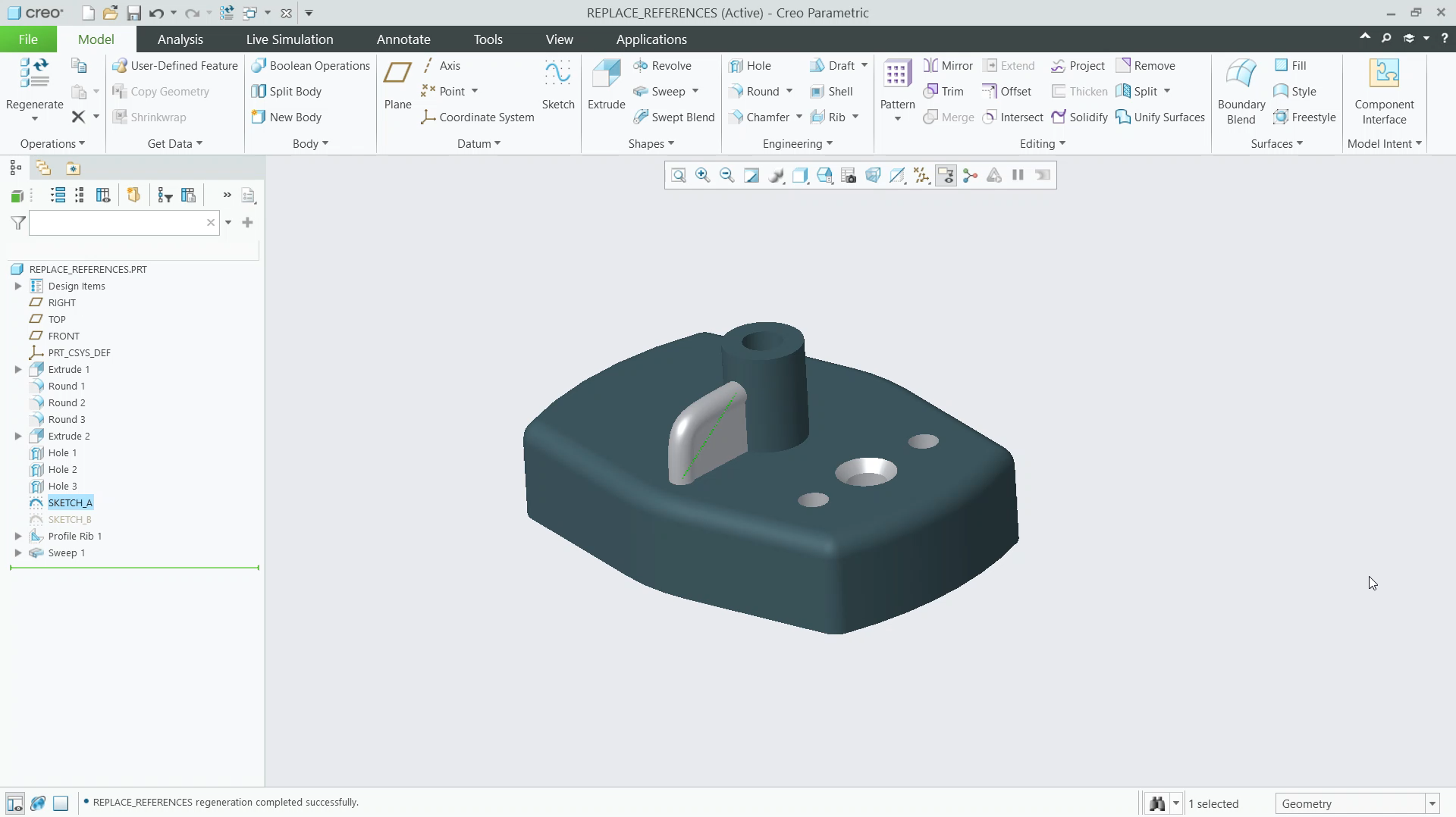
Task: Expand the Sweep 1 feature node
Action: 18,553
